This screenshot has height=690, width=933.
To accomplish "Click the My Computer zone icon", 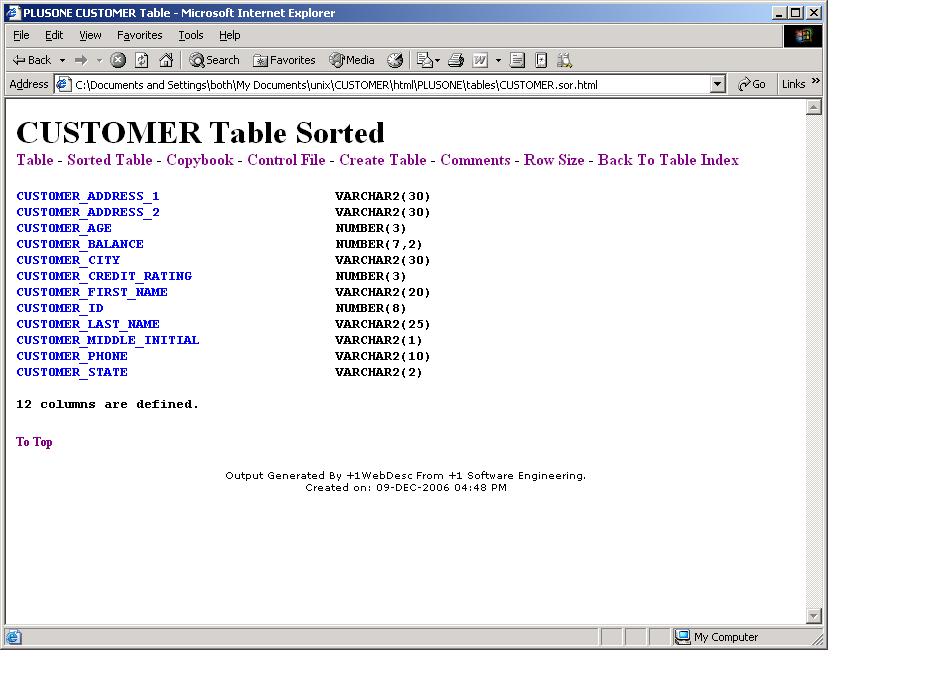I will coord(682,637).
